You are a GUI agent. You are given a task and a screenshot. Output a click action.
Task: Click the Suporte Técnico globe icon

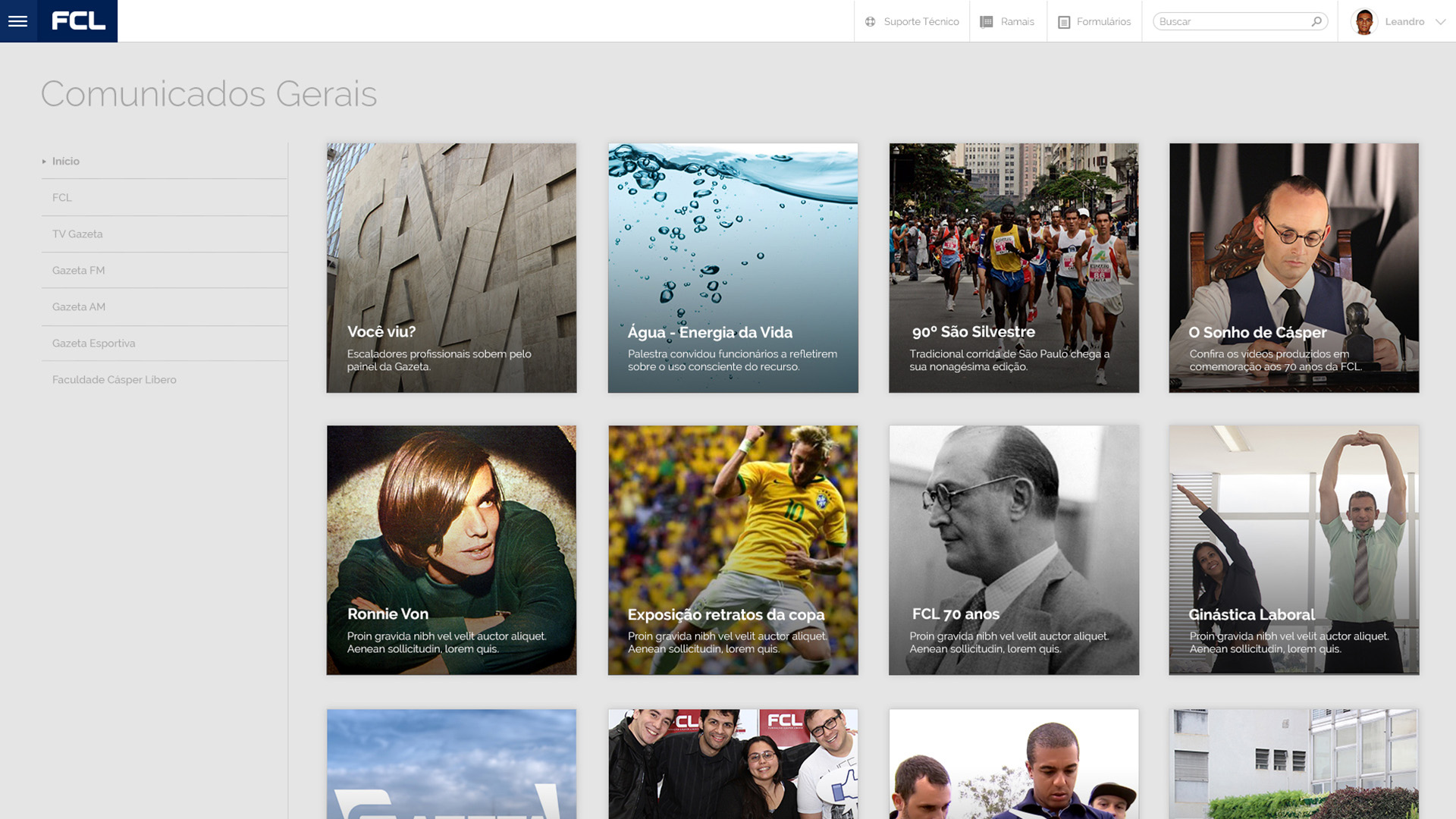coord(871,22)
